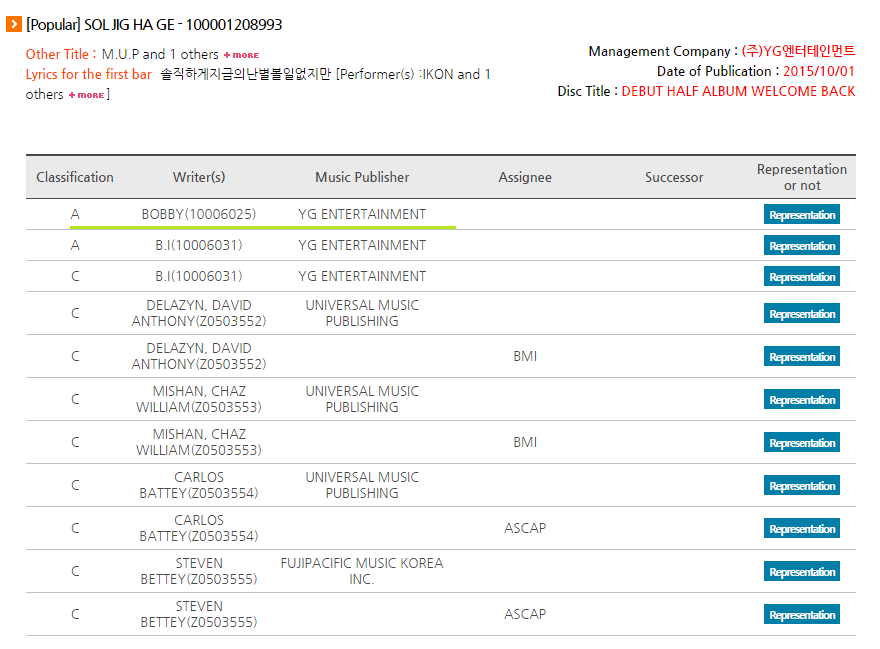Click Representation for B.I classification C row
The image size is (880, 649).
pos(801,276)
